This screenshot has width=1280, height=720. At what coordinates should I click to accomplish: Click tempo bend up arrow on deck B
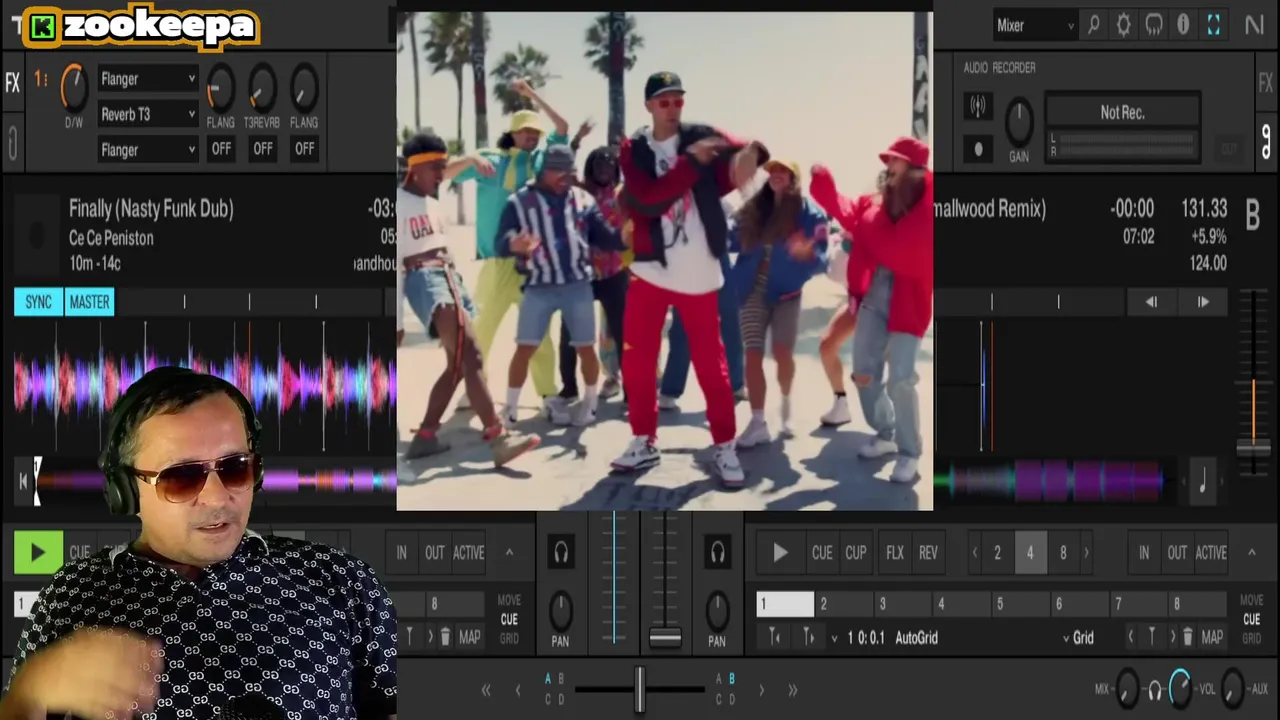(1203, 302)
